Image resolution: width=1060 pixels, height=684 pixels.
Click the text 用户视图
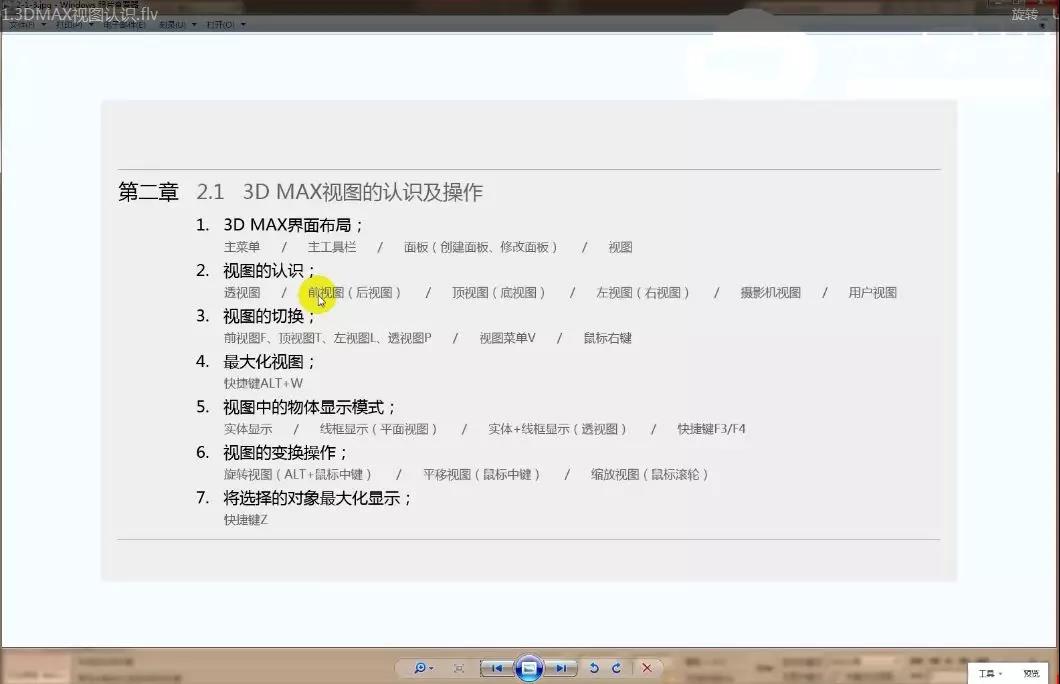(x=873, y=293)
